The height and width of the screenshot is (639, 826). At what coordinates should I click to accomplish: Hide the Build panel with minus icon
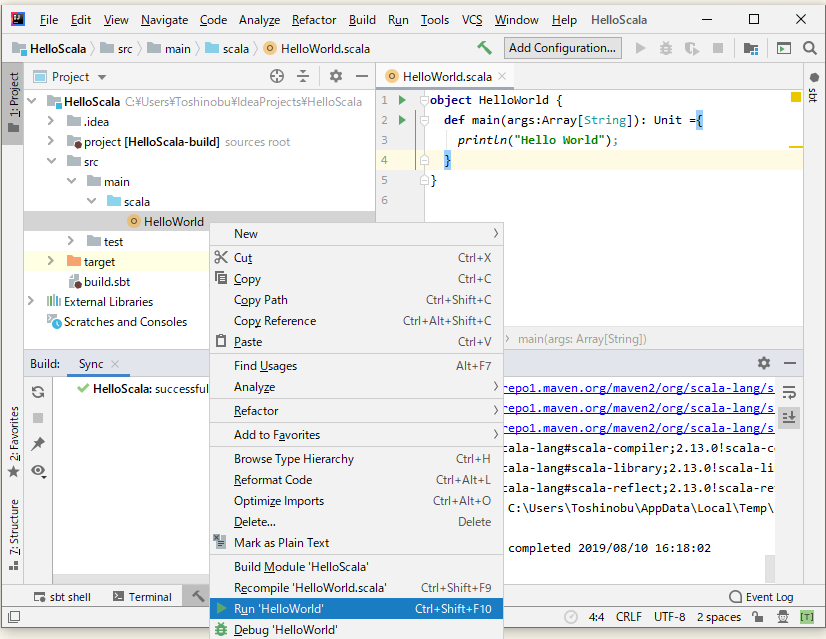(x=790, y=363)
